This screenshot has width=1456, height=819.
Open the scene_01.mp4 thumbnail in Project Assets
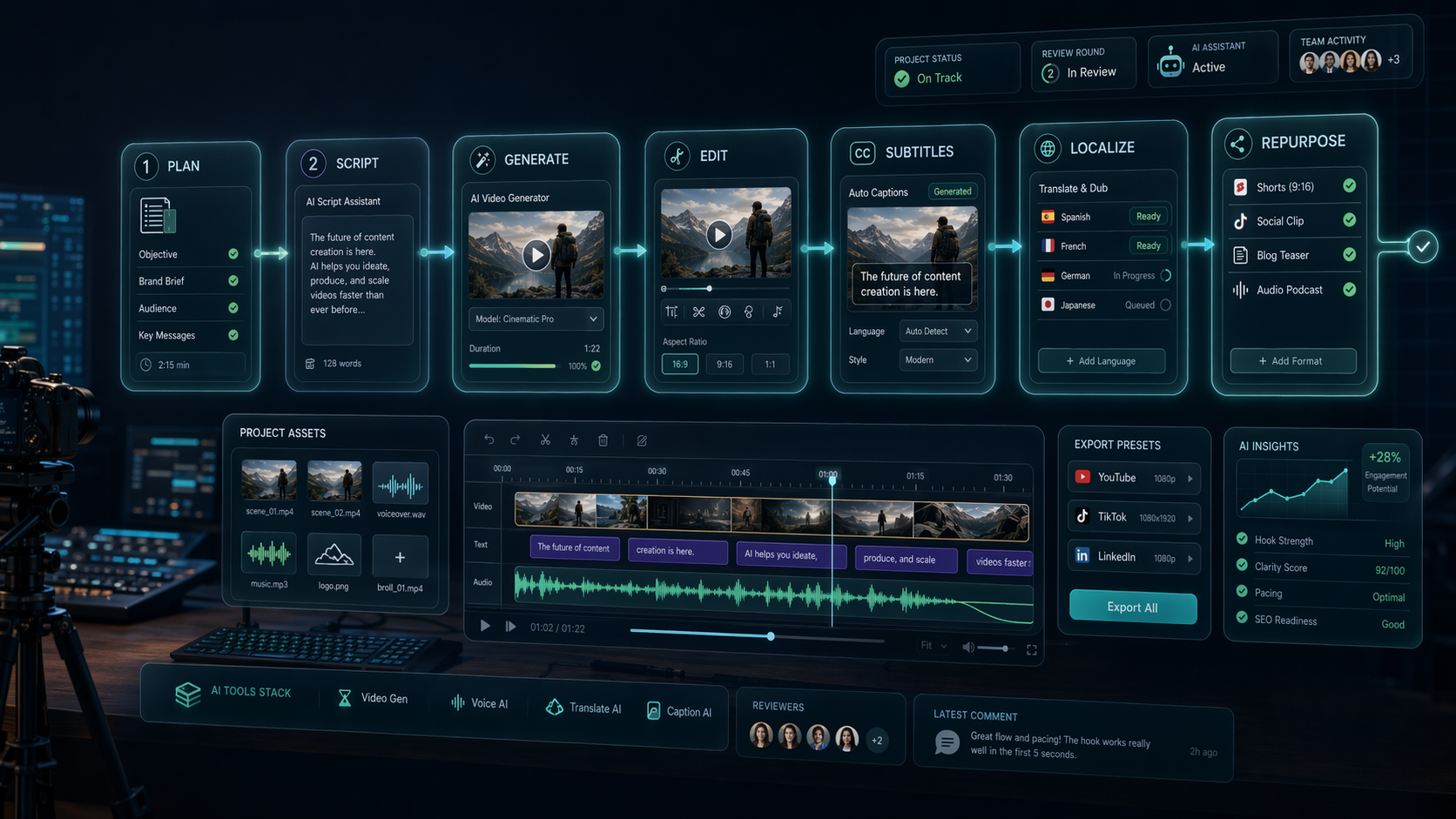coord(269,480)
